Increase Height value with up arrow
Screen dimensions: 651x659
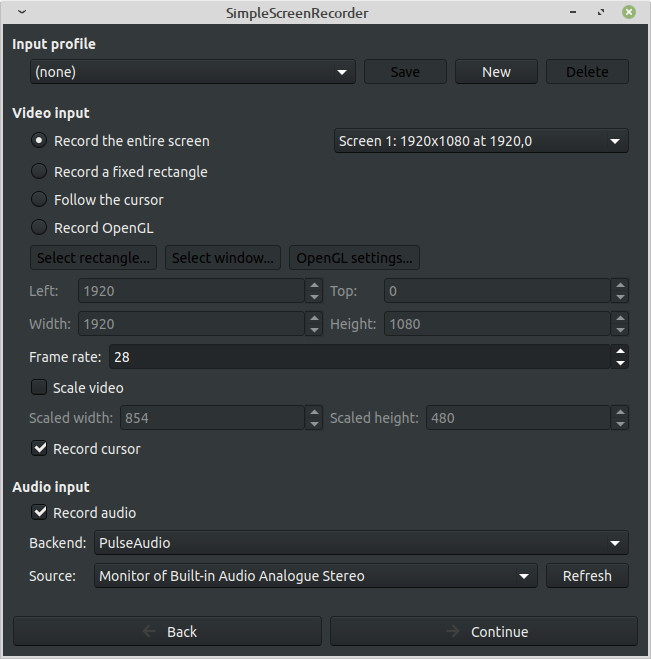[620, 318]
